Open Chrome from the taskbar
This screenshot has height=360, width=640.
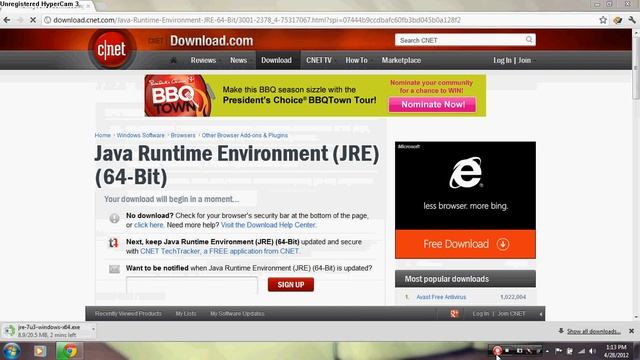point(70,351)
